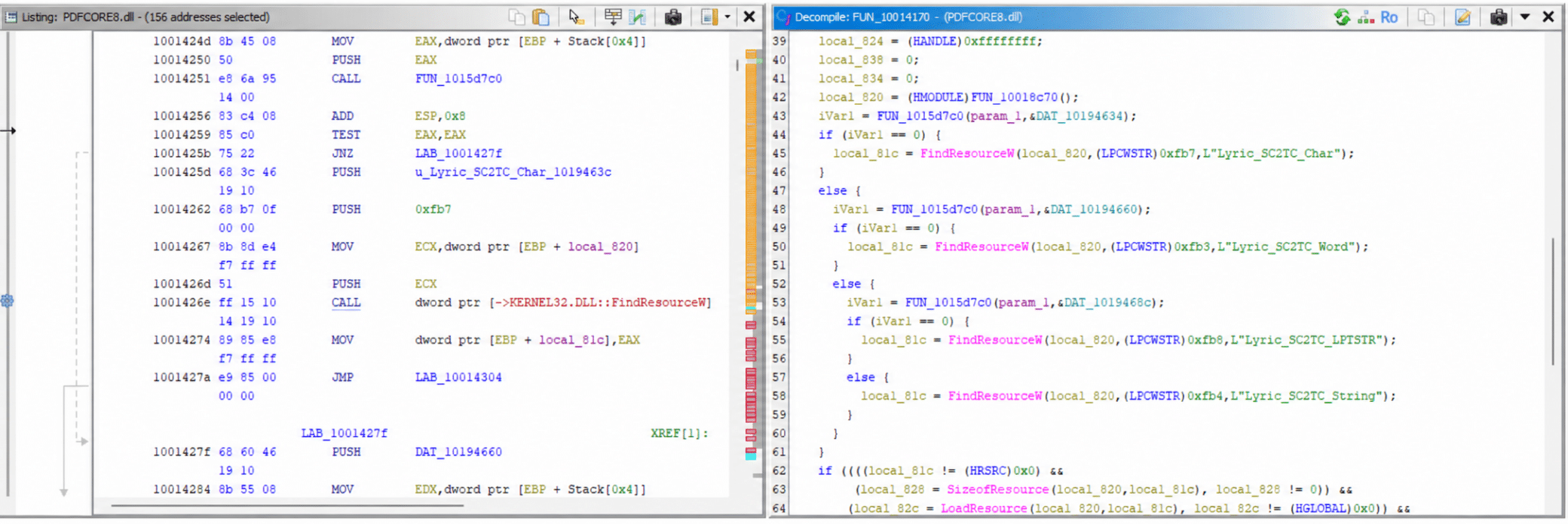
Task: Click &DAT_10194634 on line 43
Action: pyautogui.click(x=1076, y=116)
